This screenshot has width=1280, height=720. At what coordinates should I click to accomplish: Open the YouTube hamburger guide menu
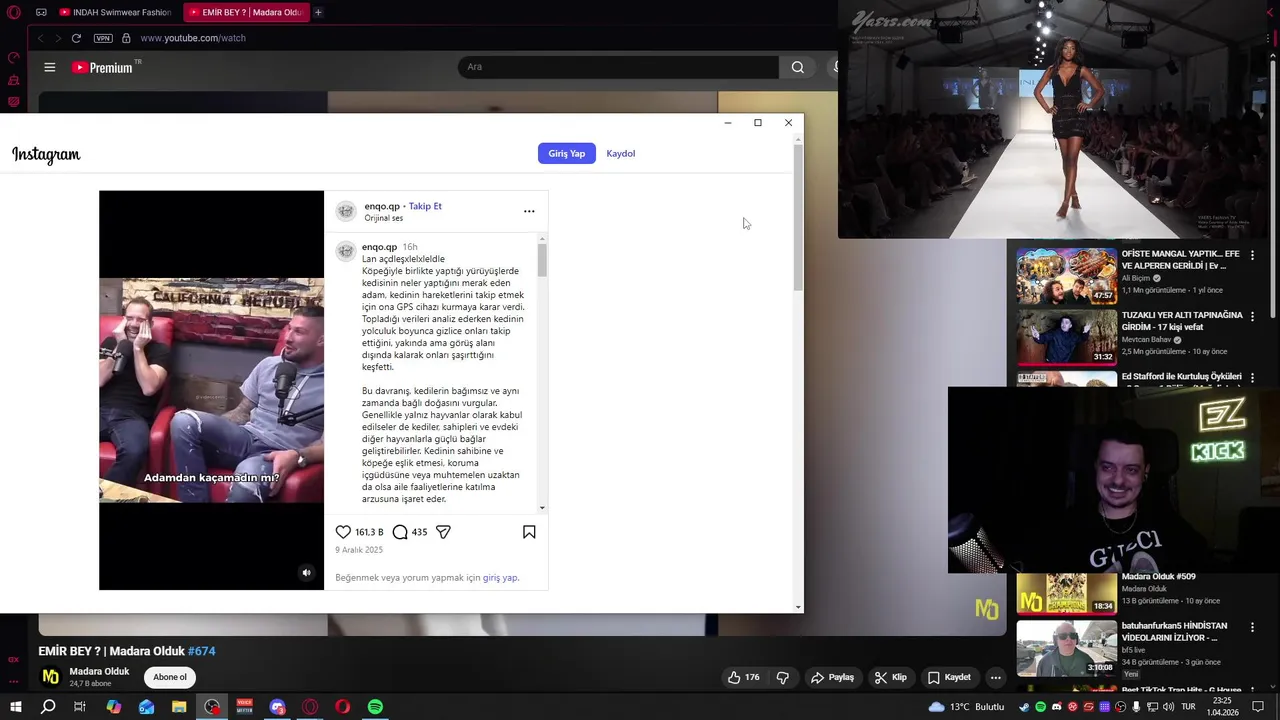(x=49, y=67)
